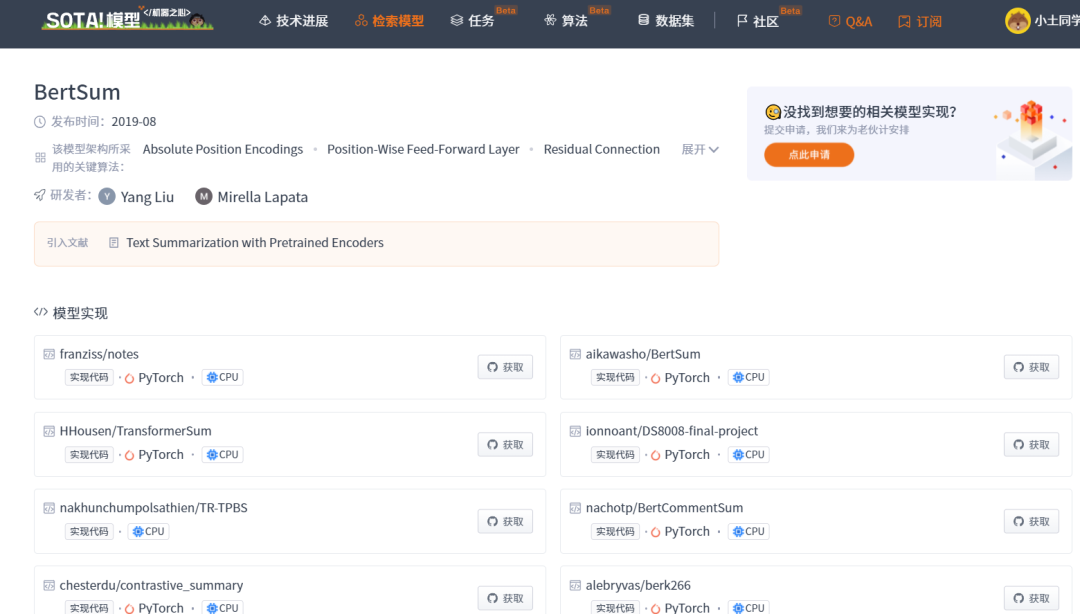Image resolution: width=1080 pixels, height=614 pixels.
Task: Open researcher Mirella Lapata name
Action: tap(262, 197)
